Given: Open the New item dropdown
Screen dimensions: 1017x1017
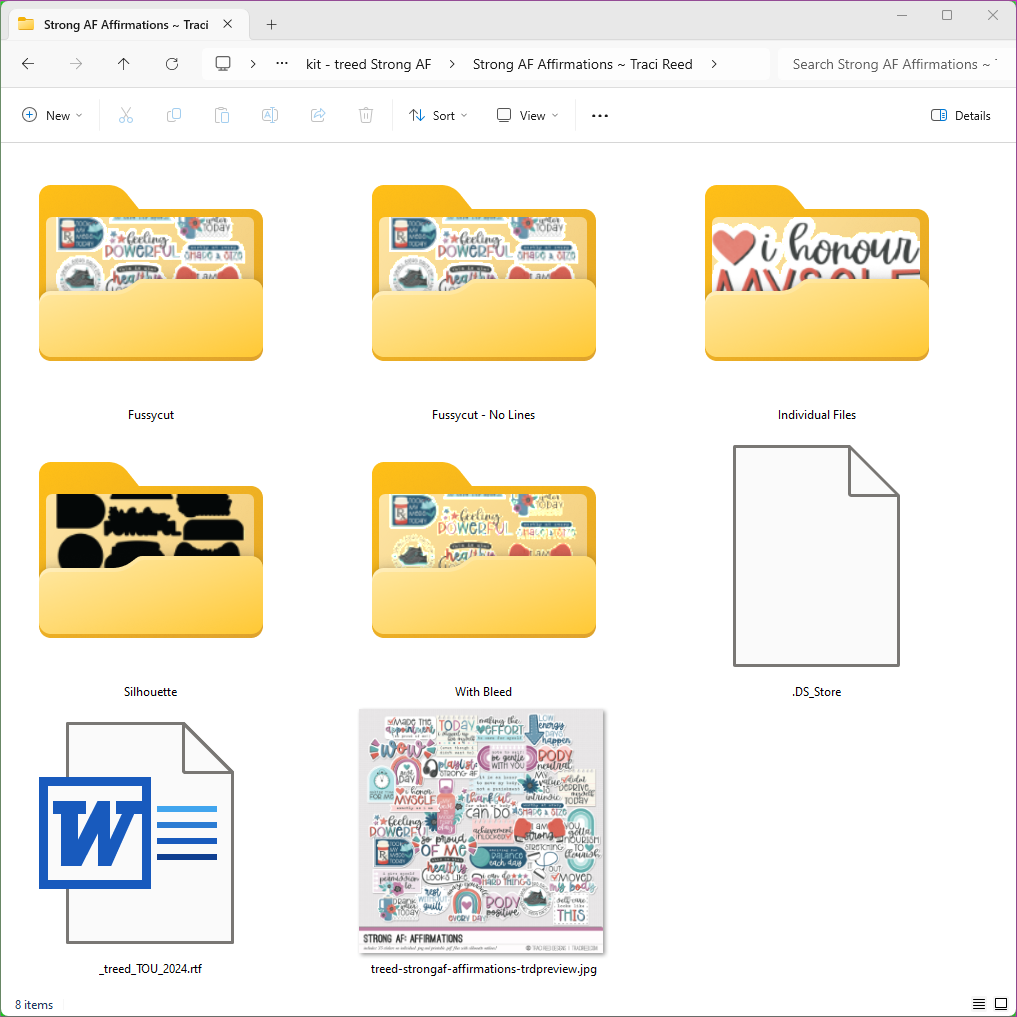Looking at the screenshot, I should tap(52, 116).
